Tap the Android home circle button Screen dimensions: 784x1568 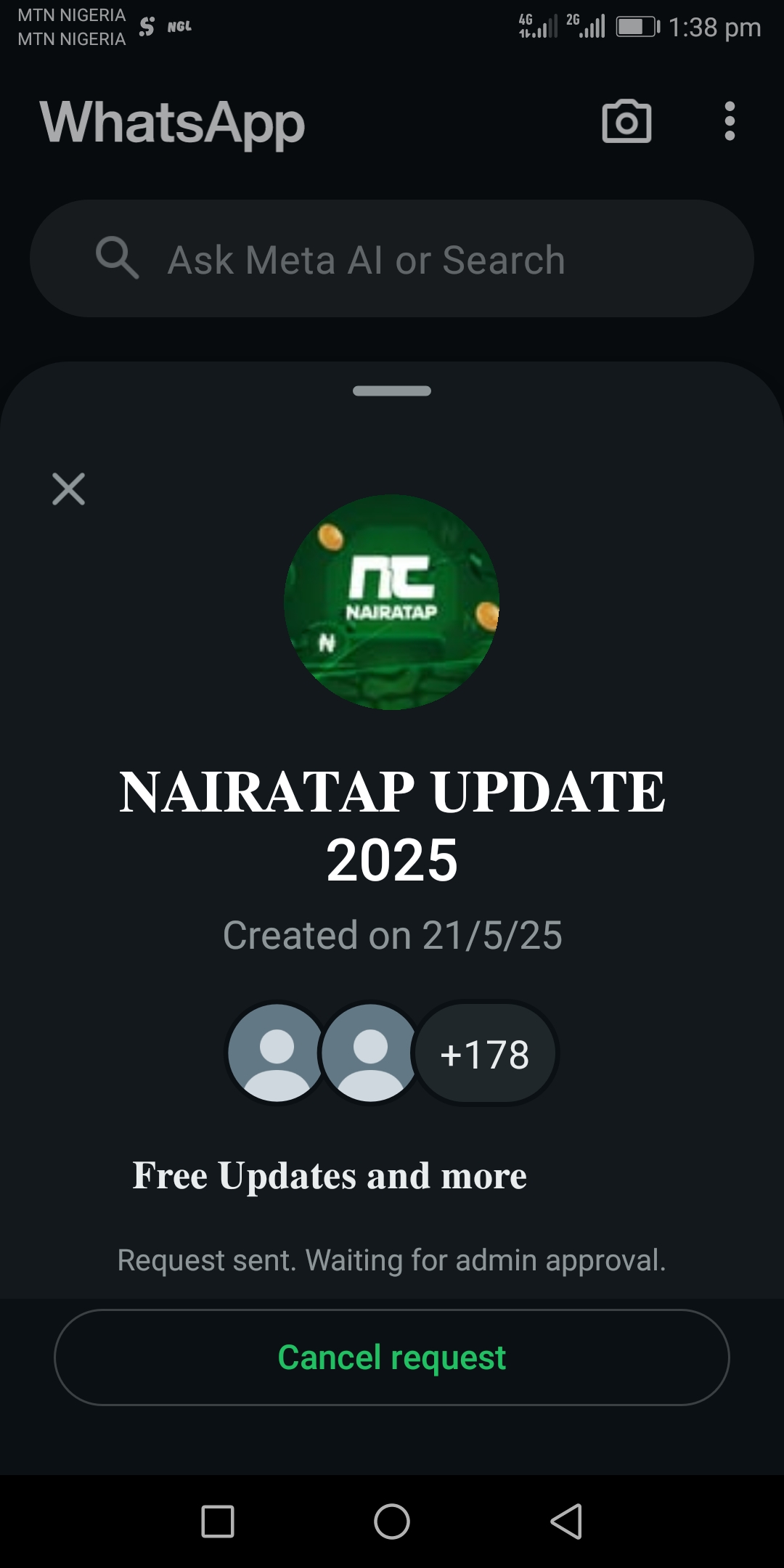pos(392,1522)
